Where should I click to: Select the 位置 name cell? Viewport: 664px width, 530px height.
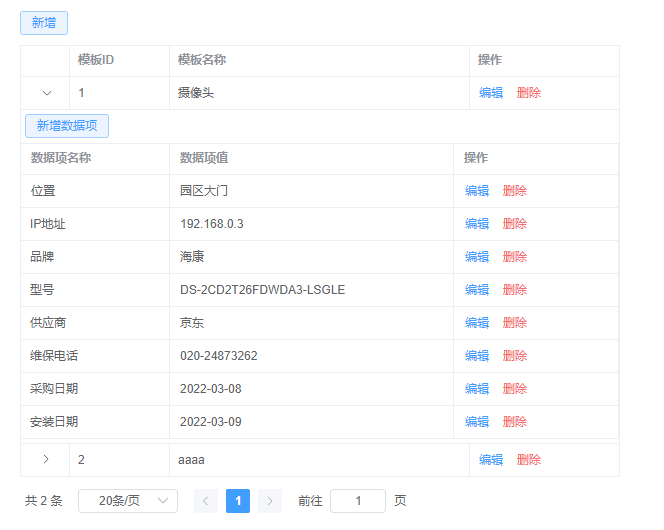tap(95, 191)
